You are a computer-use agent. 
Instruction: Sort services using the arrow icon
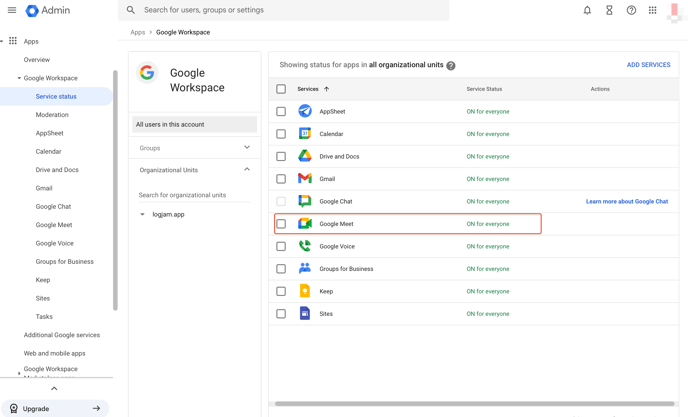click(326, 89)
